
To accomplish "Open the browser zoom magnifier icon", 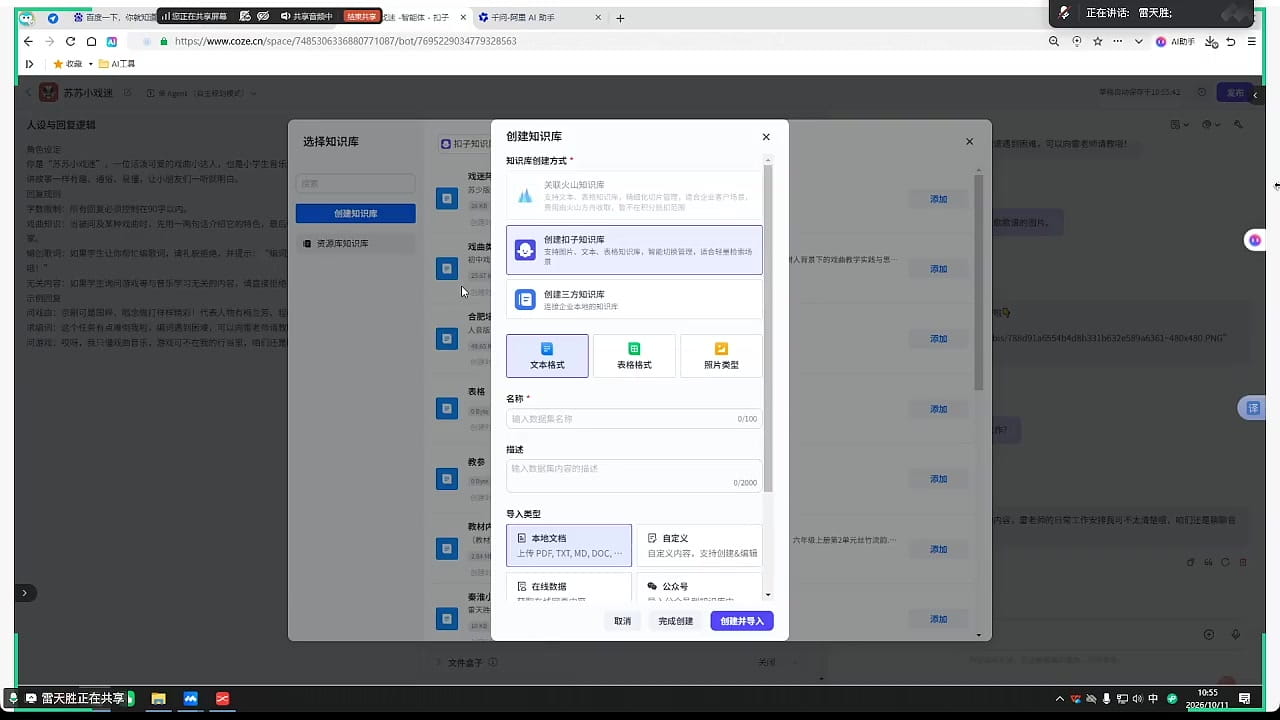I will coord(1054,42).
